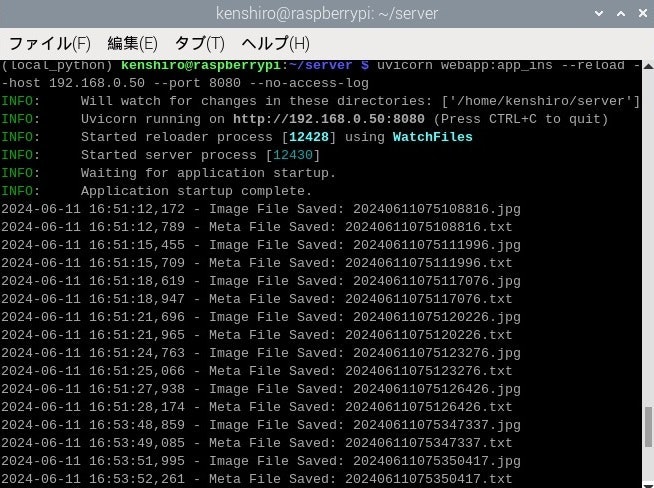This screenshot has width=654, height=488.
Task: Click window title kenshiro@raspberrypi: ~/server
Action: (x=327, y=14)
